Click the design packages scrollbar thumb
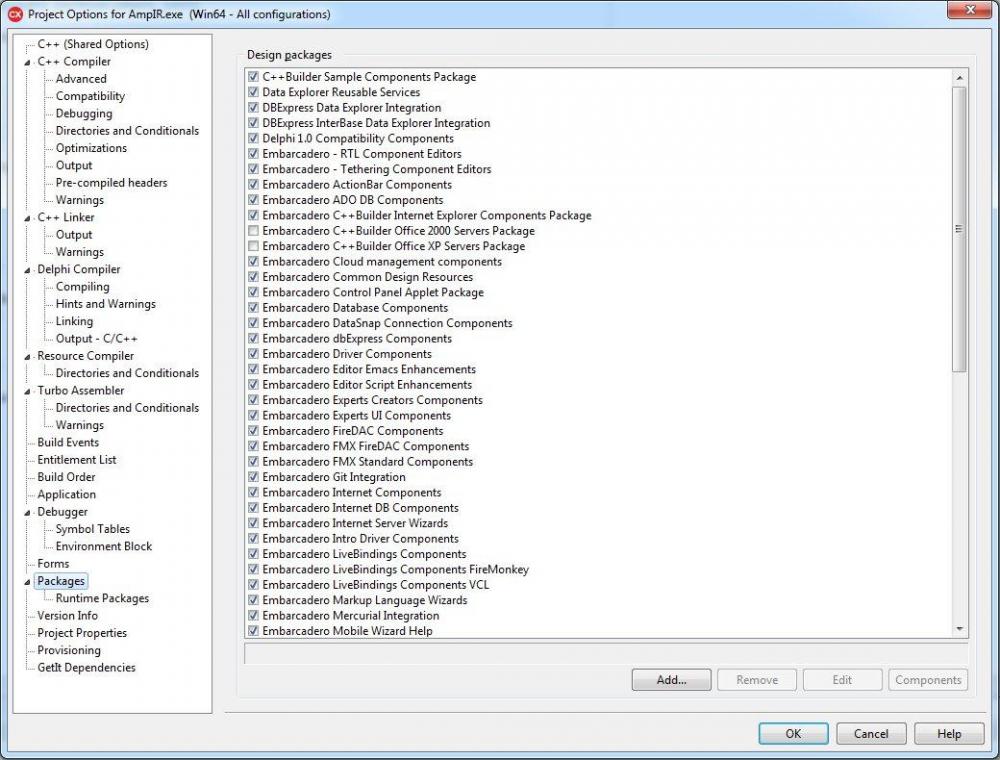The height and width of the screenshot is (760, 1000). [x=959, y=229]
